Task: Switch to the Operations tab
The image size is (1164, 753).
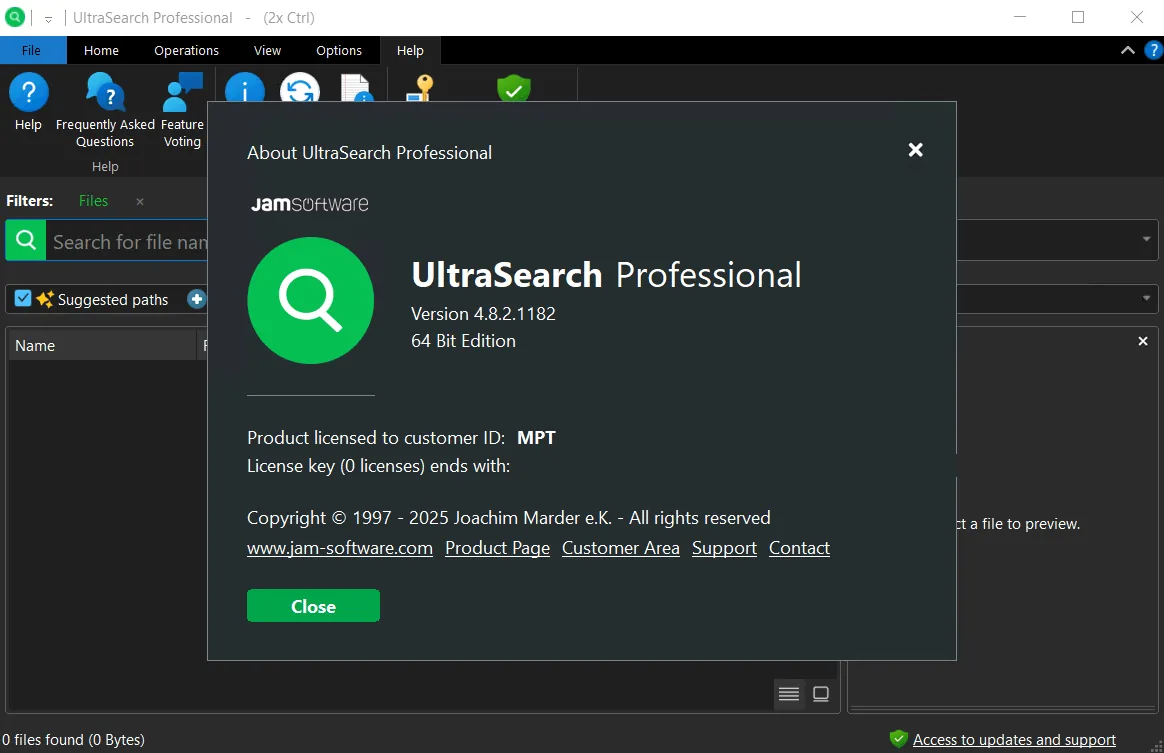Action: point(186,50)
